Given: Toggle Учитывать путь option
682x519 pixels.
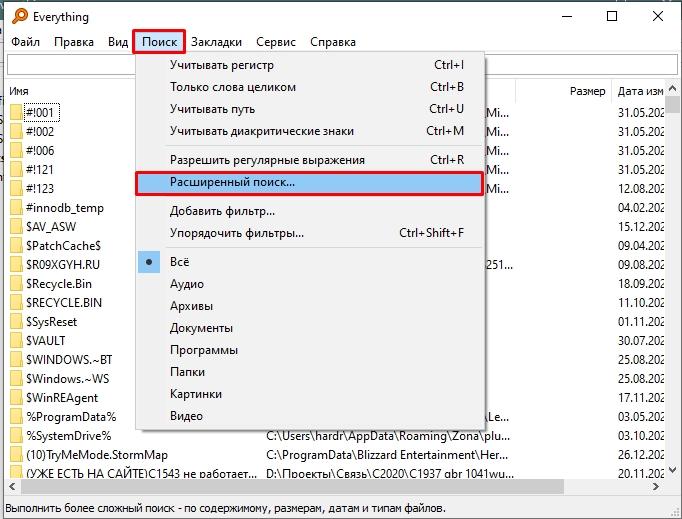Looking at the screenshot, I should [310, 109].
